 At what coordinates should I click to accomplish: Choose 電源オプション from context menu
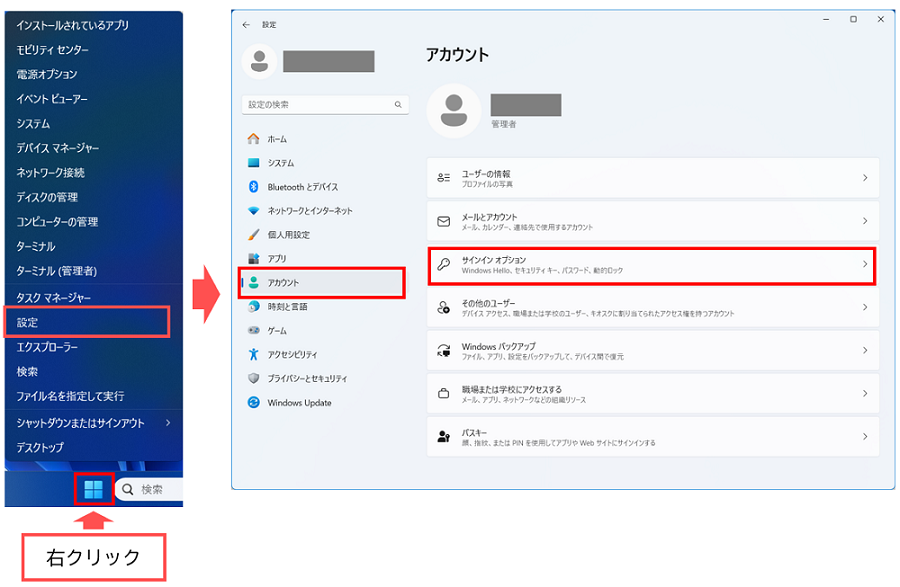coord(46,74)
